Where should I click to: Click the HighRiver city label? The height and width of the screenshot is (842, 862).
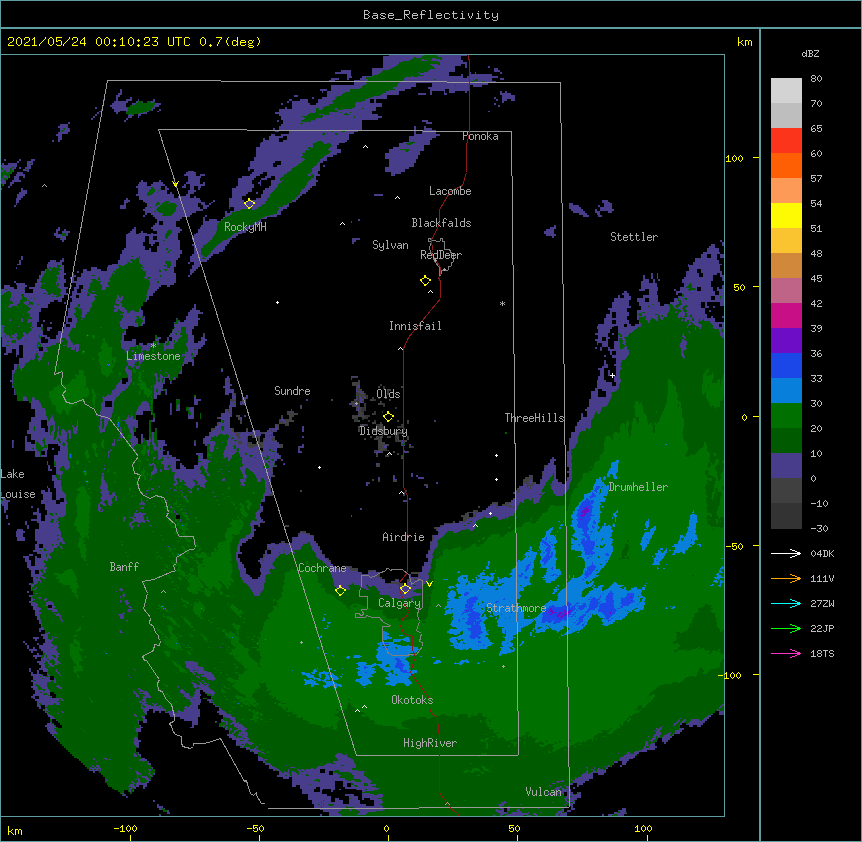click(x=430, y=743)
